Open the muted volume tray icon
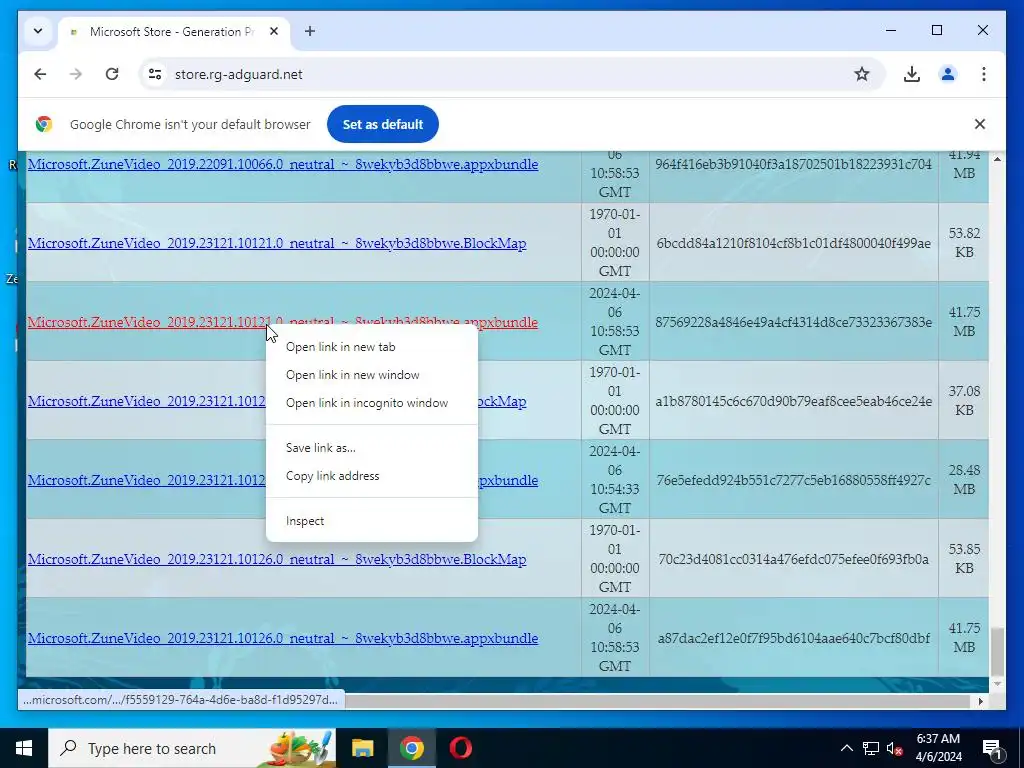The image size is (1024, 768). [x=894, y=748]
